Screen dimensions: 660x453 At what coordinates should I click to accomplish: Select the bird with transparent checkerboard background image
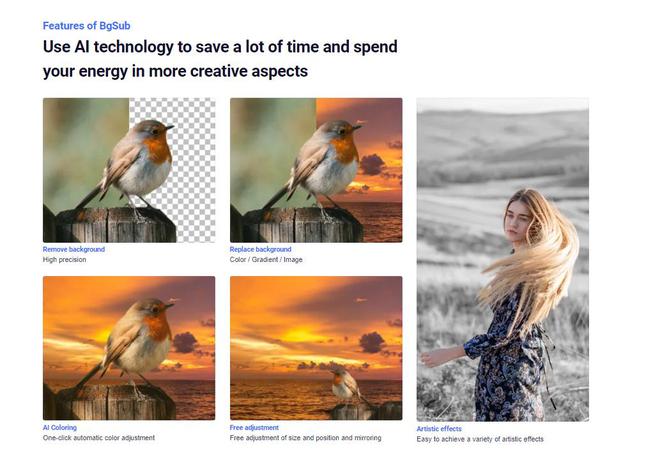coord(129,170)
